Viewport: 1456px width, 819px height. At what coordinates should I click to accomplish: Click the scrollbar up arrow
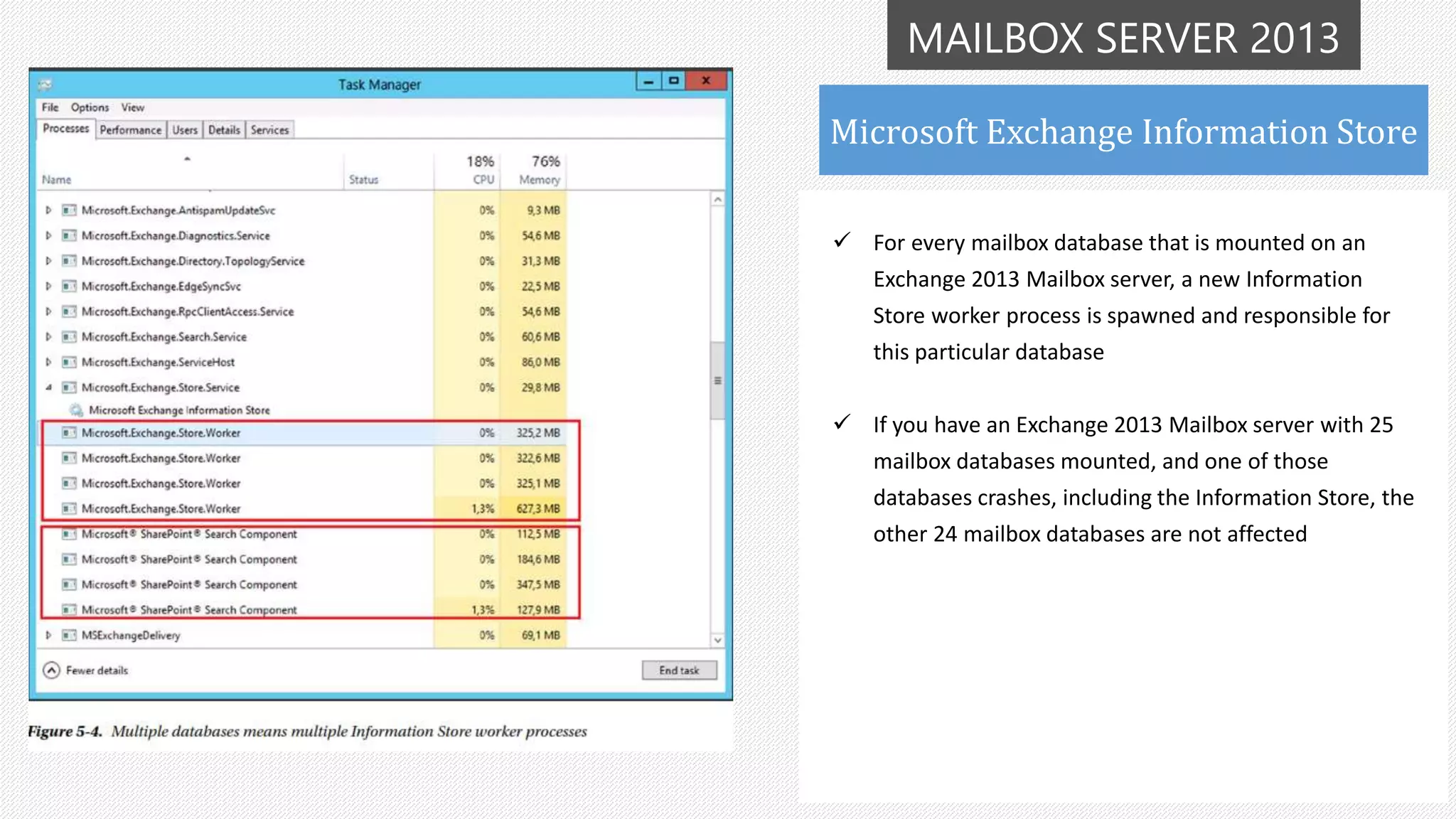pyautogui.click(x=717, y=200)
